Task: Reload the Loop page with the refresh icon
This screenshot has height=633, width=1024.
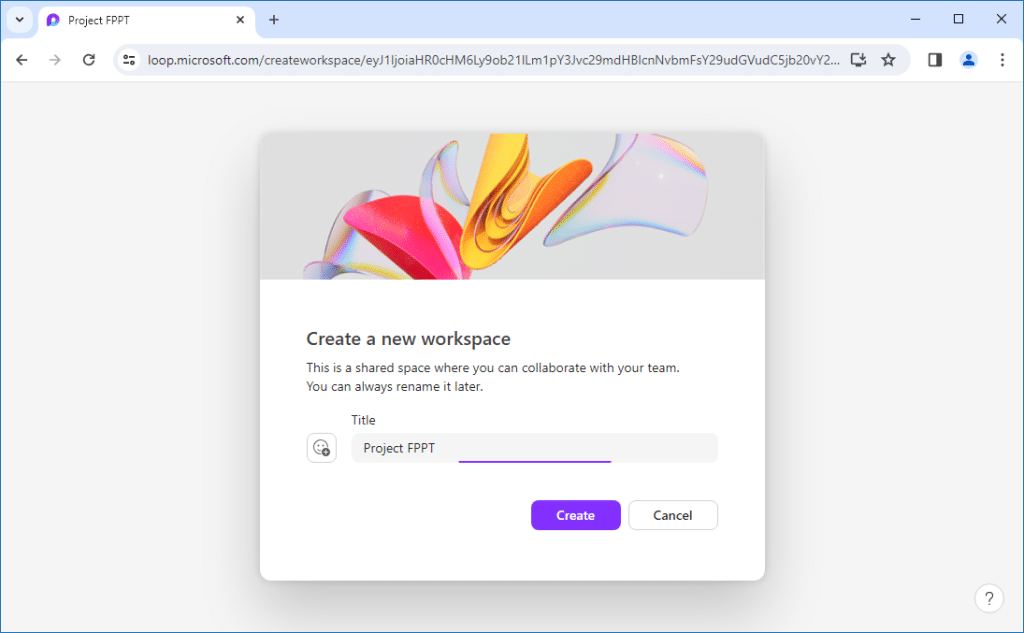Action: (88, 59)
